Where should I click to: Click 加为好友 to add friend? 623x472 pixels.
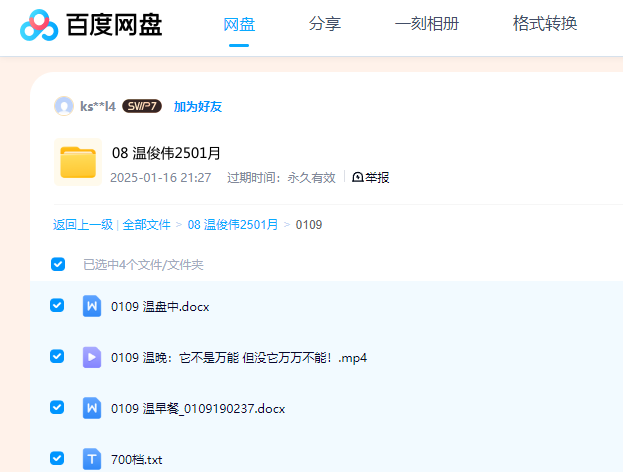tap(197, 106)
